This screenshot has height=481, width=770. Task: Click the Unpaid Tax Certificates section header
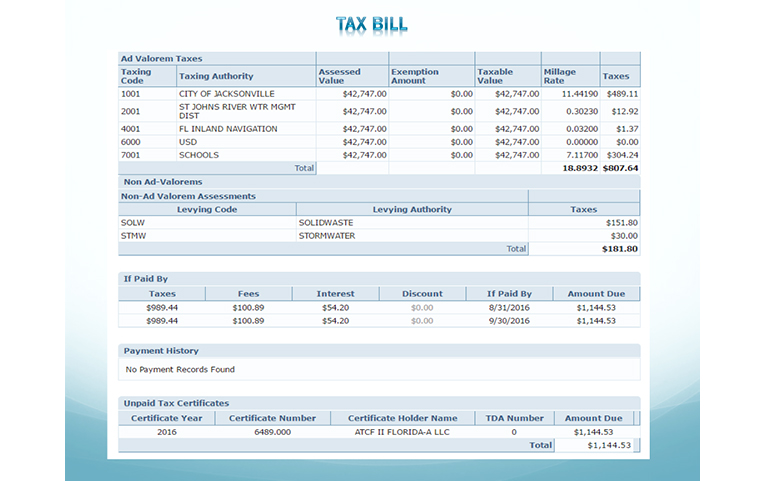click(179, 403)
